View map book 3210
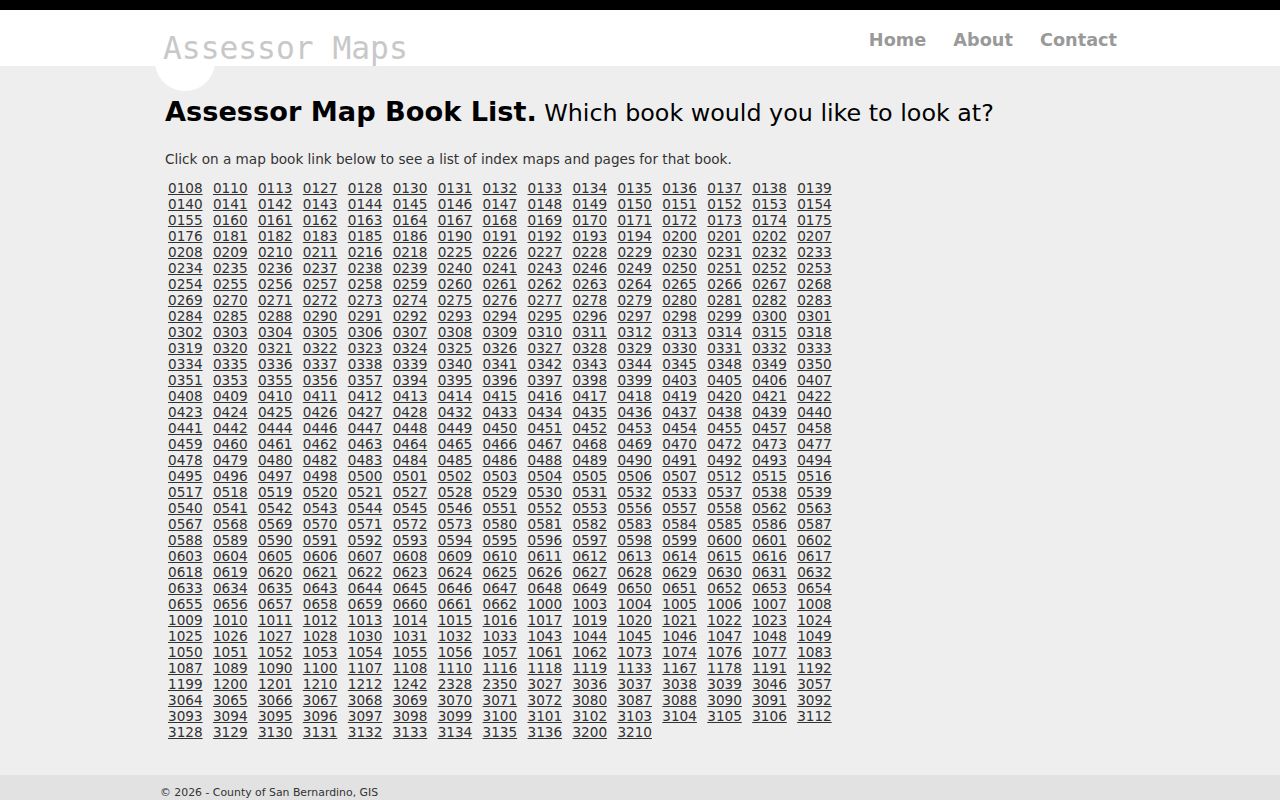 635,732
